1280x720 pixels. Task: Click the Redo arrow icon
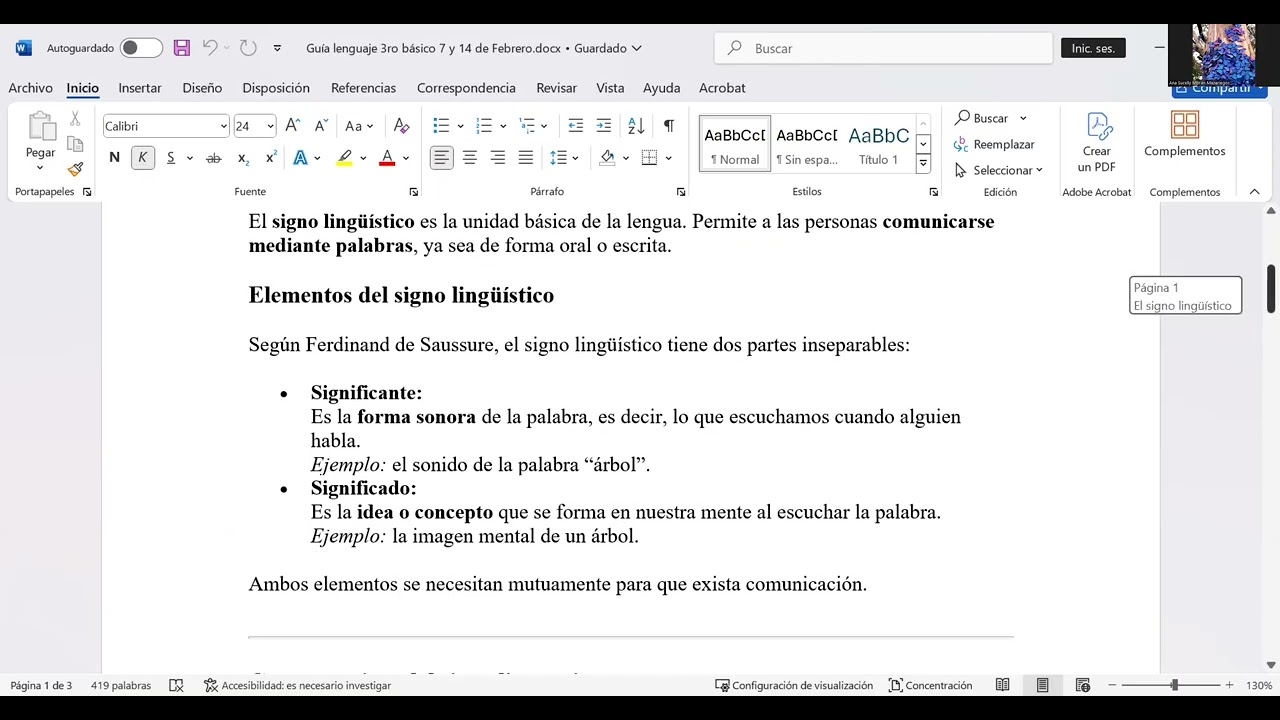tap(248, 48)
